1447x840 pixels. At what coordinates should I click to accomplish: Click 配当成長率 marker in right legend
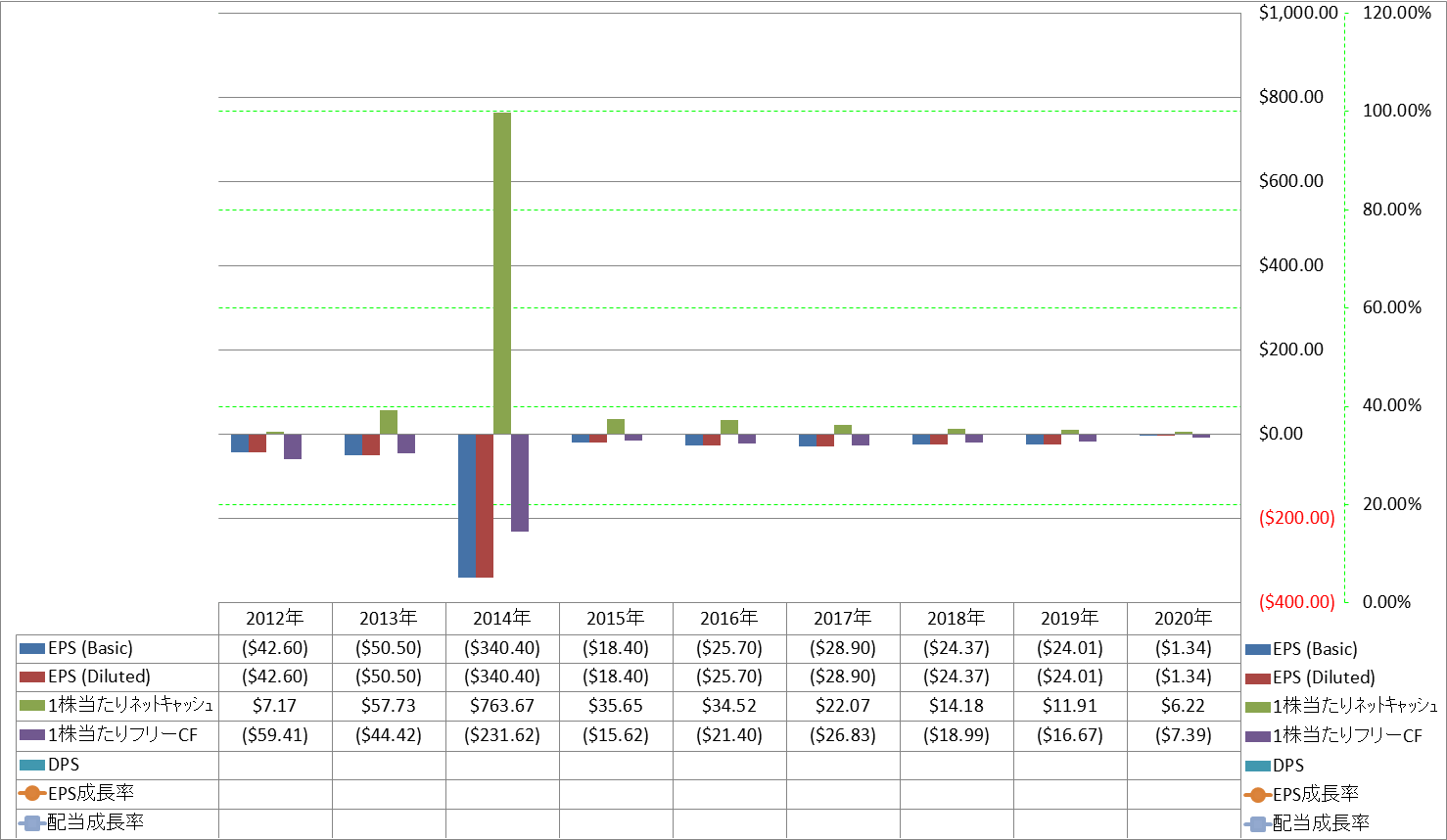point(1257,824)
